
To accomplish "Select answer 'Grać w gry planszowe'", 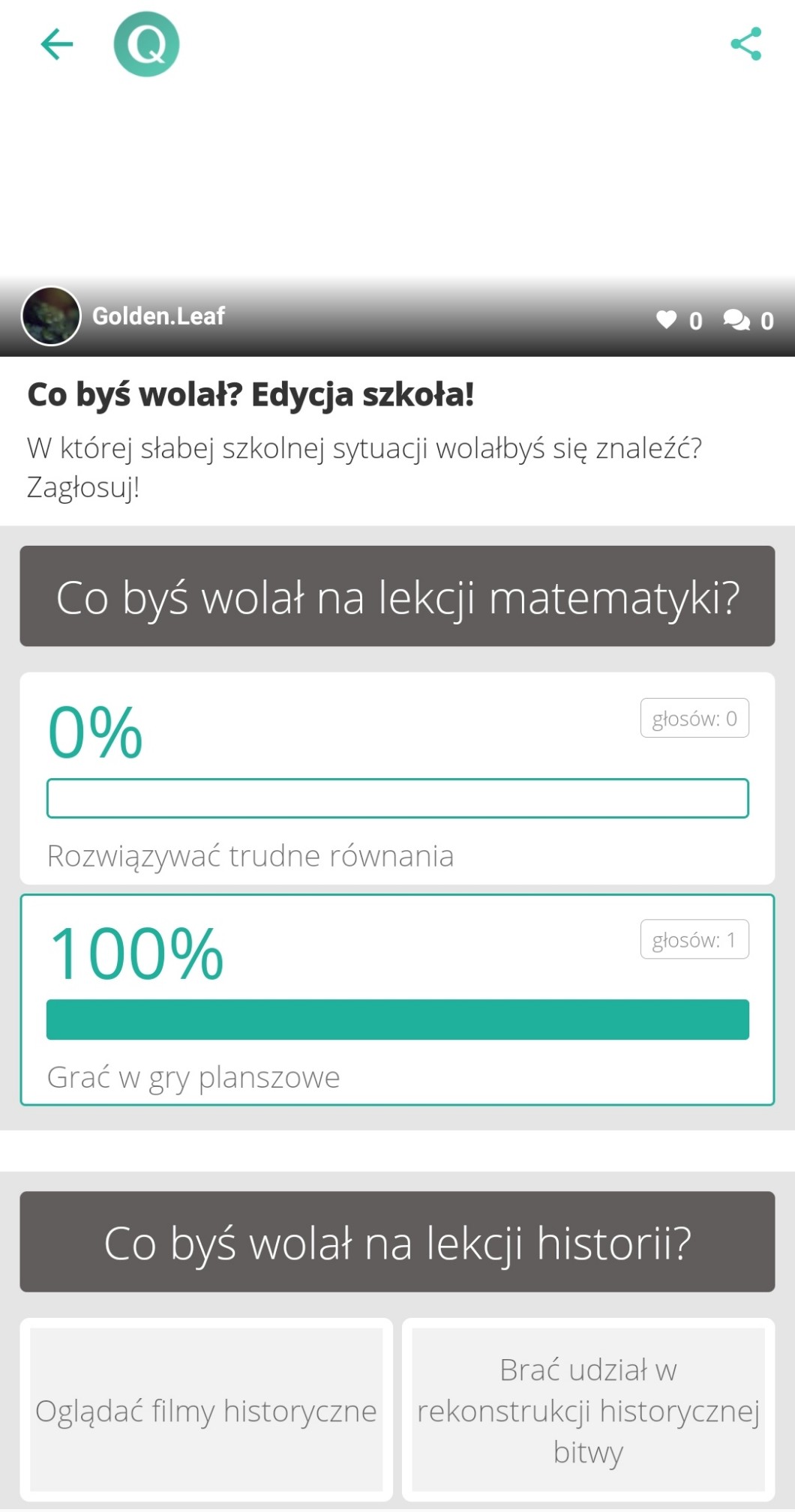I will point(193,1077).
